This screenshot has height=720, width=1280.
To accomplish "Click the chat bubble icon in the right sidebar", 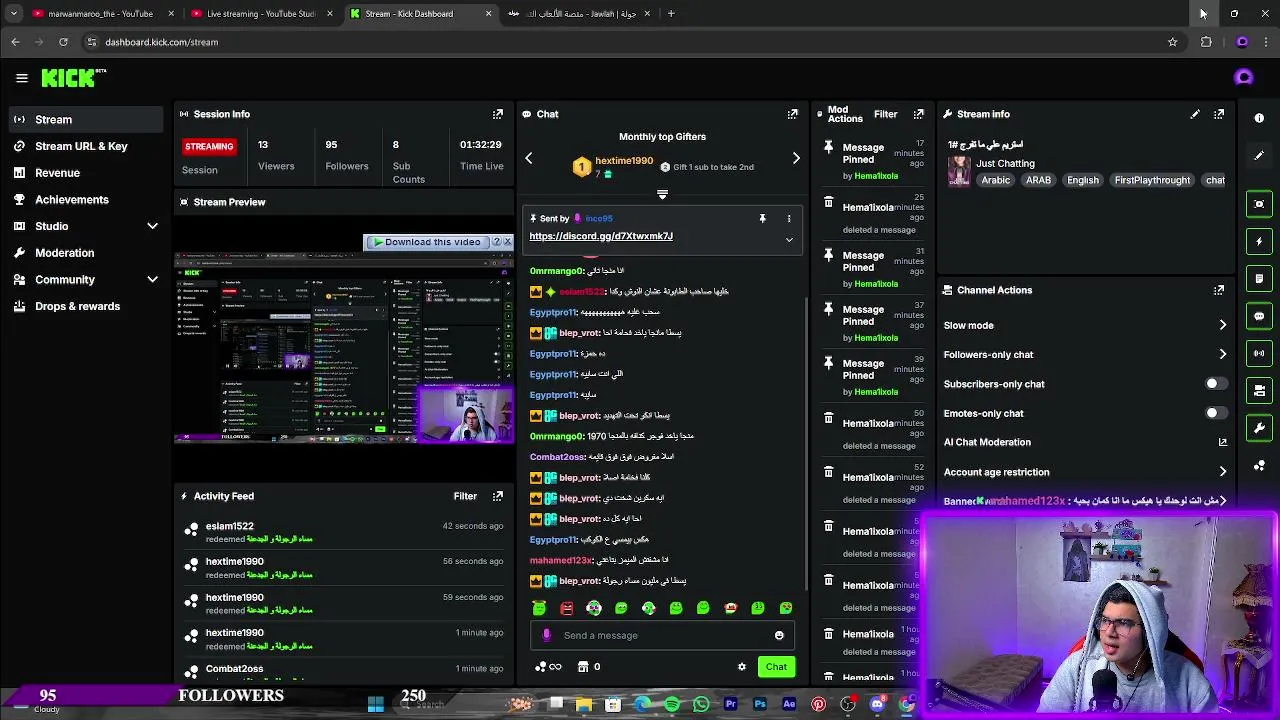I will click(1259, 316).
